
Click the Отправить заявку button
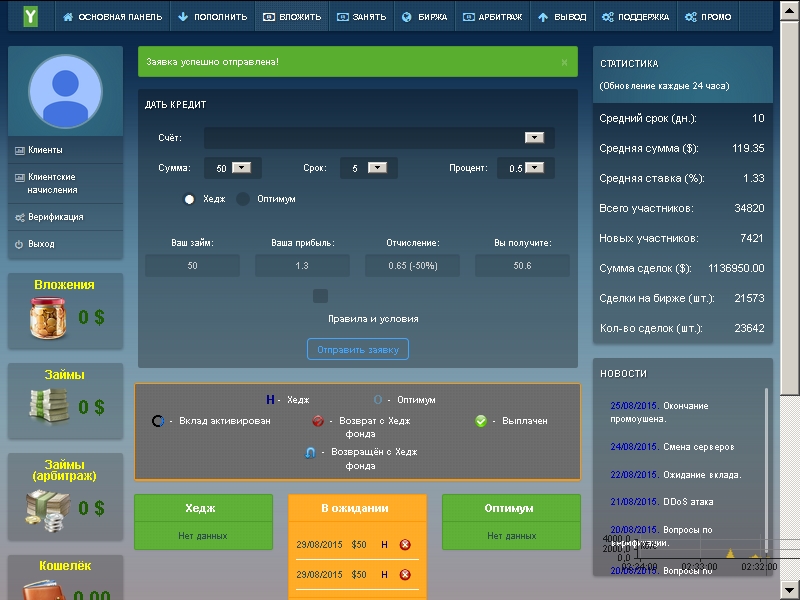point(358,349)
